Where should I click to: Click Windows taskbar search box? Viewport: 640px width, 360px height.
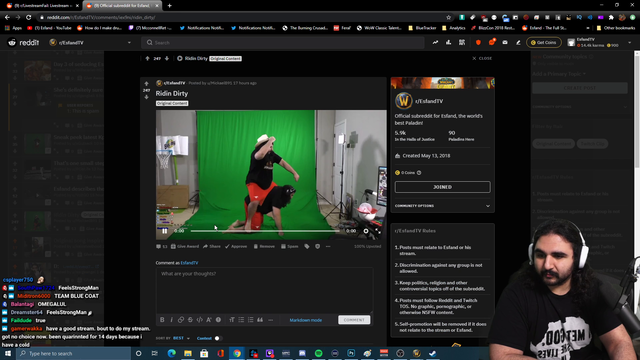74,353
